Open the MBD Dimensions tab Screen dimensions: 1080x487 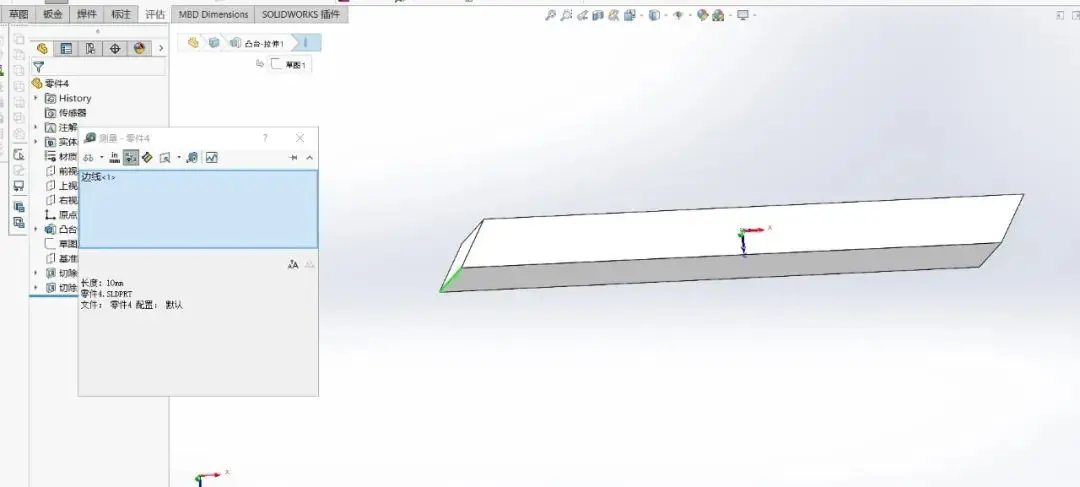click(x=213, y=14)
